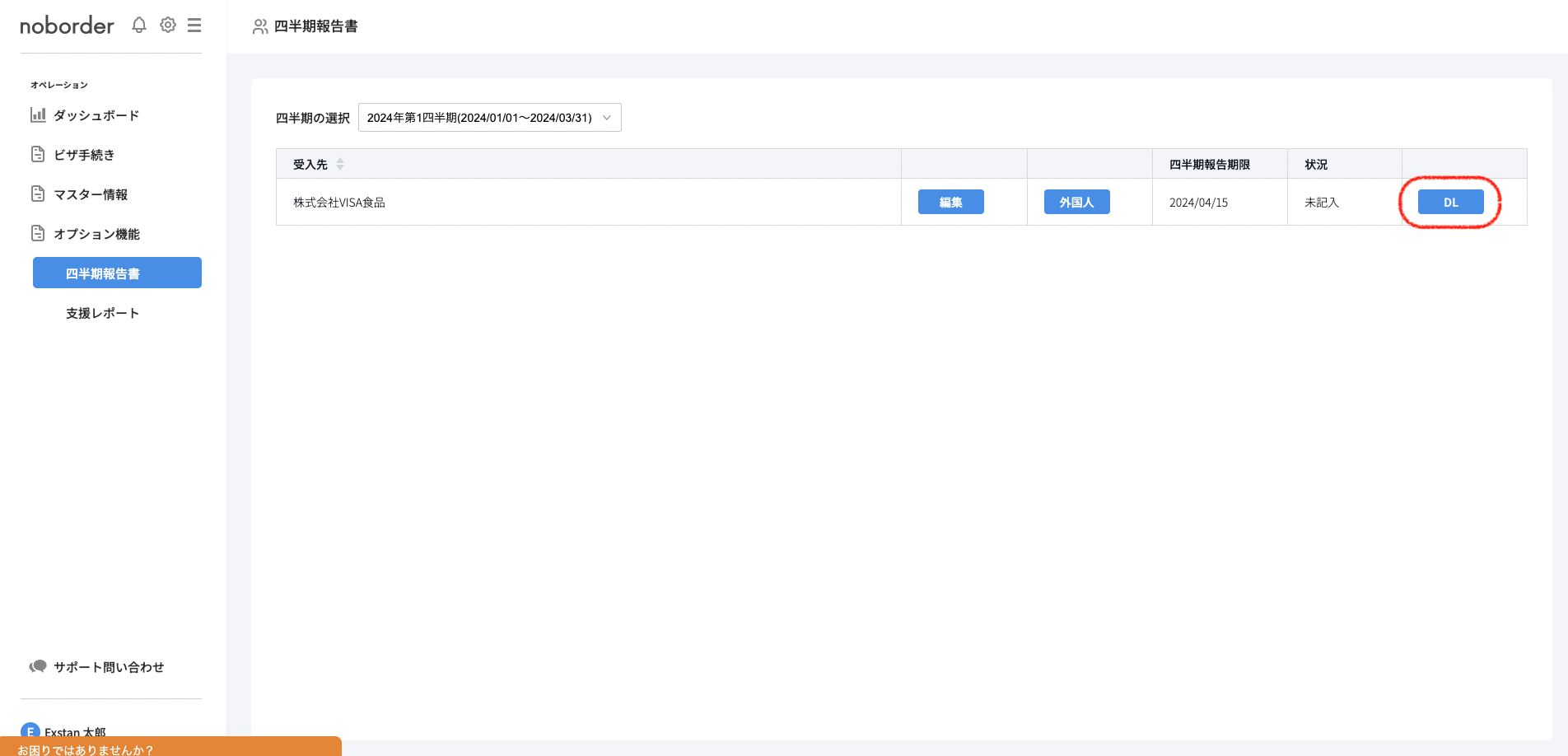Open settings via the gear icon
The width and height of the screenshot is (1568, 756).
click(x=168, y=26)
